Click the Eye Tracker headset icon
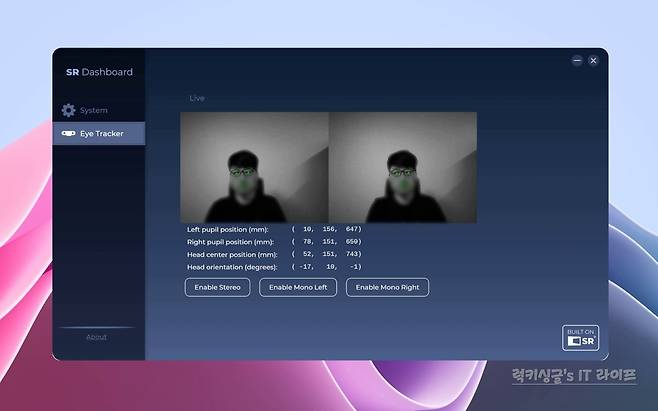Screen dimensions: 658x411 click(68, 134)
